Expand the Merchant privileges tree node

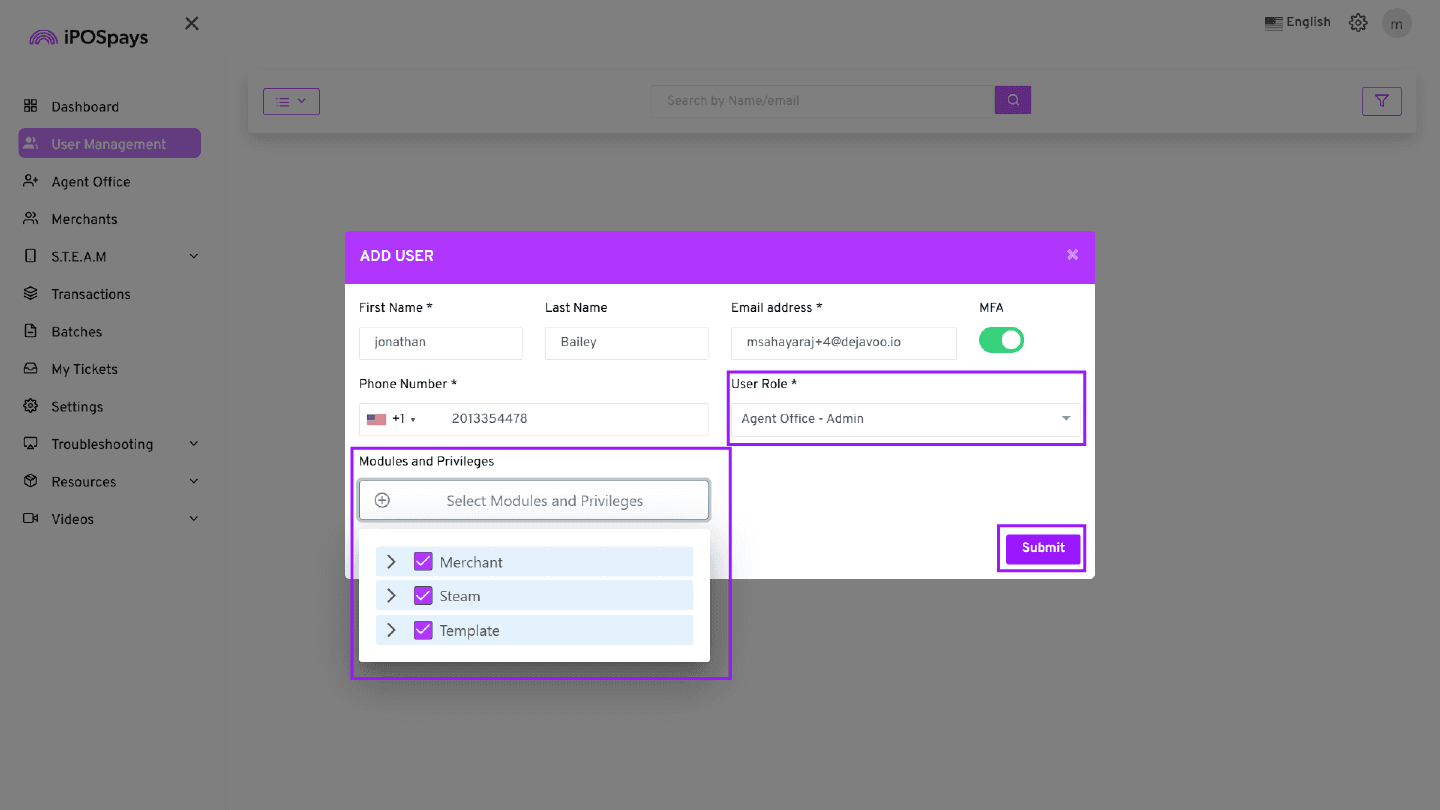391,562
